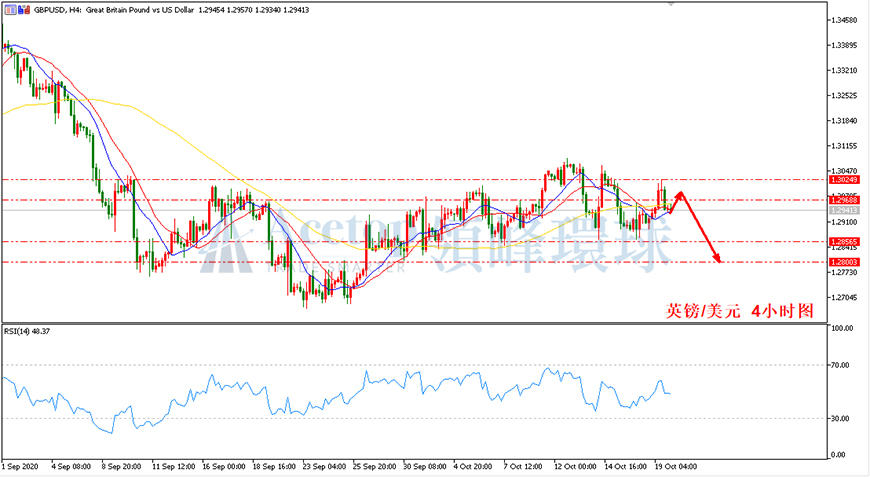Select the 1.28003 red price label

pyautogui.click(x=844, y=262)
